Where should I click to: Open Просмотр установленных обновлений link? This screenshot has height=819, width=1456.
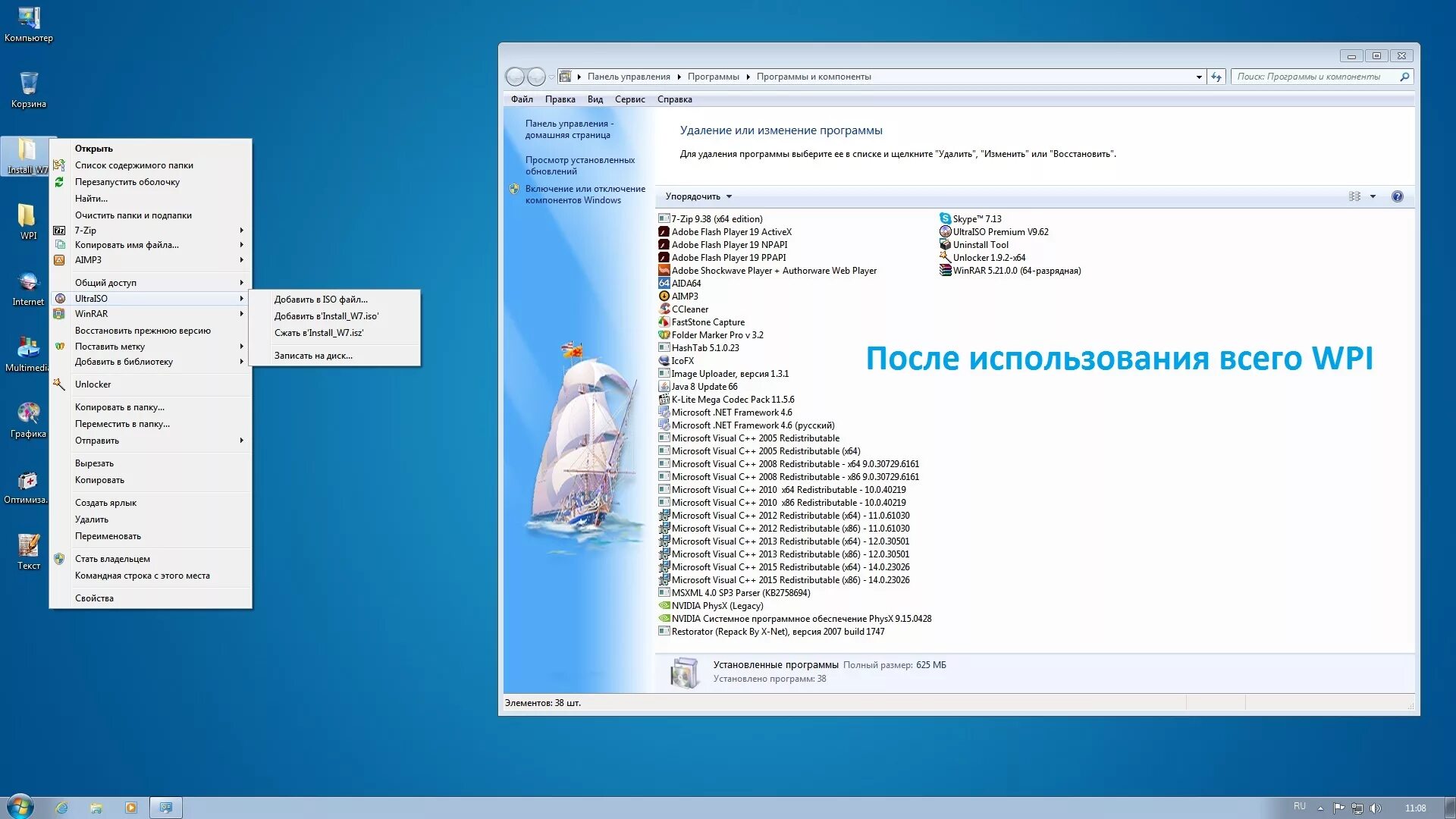[x=580, y=165]
